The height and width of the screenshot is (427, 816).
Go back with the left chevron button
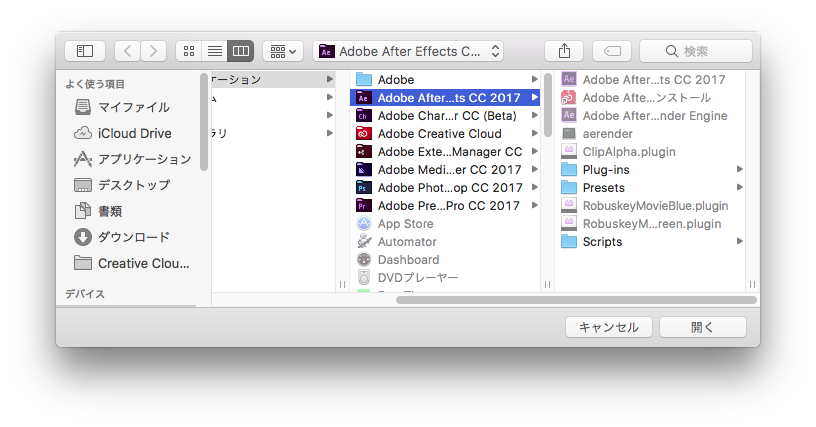(x=128, y=51)
